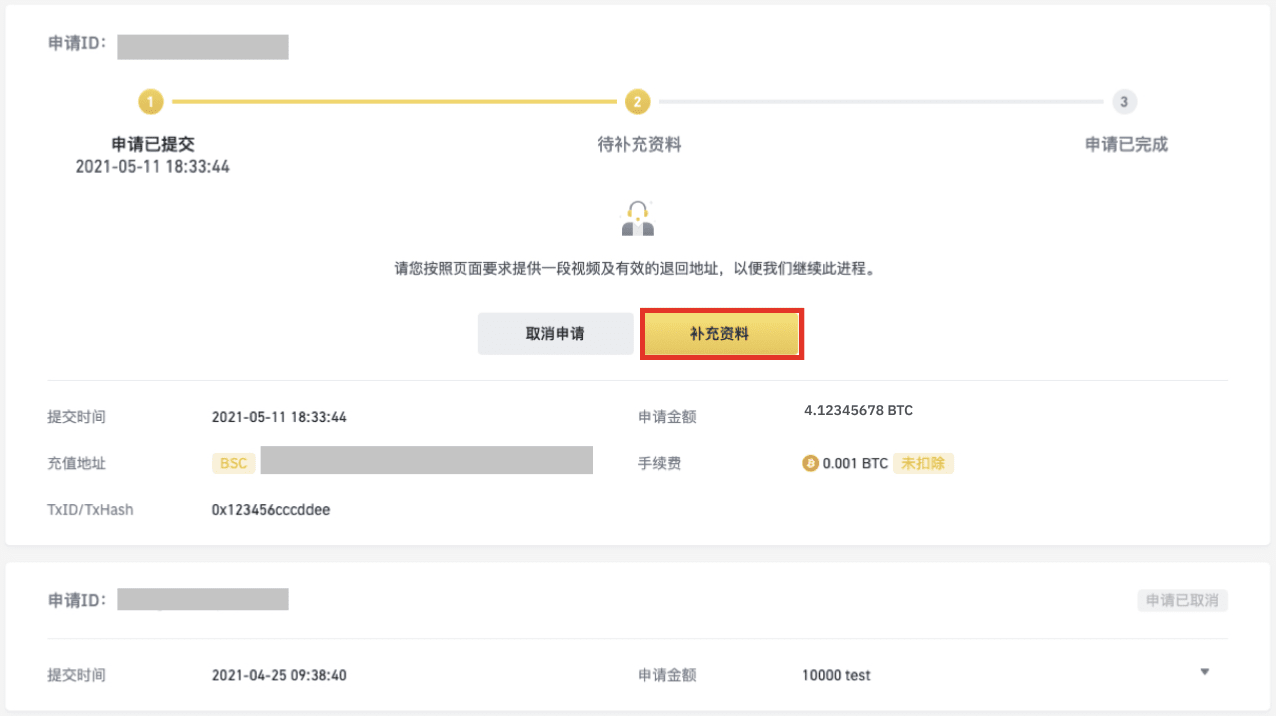The height and width of the screenshot is (716, 1276).
Task: Click the TxHash value 0x123456cccddee
Action: point(271,510)
